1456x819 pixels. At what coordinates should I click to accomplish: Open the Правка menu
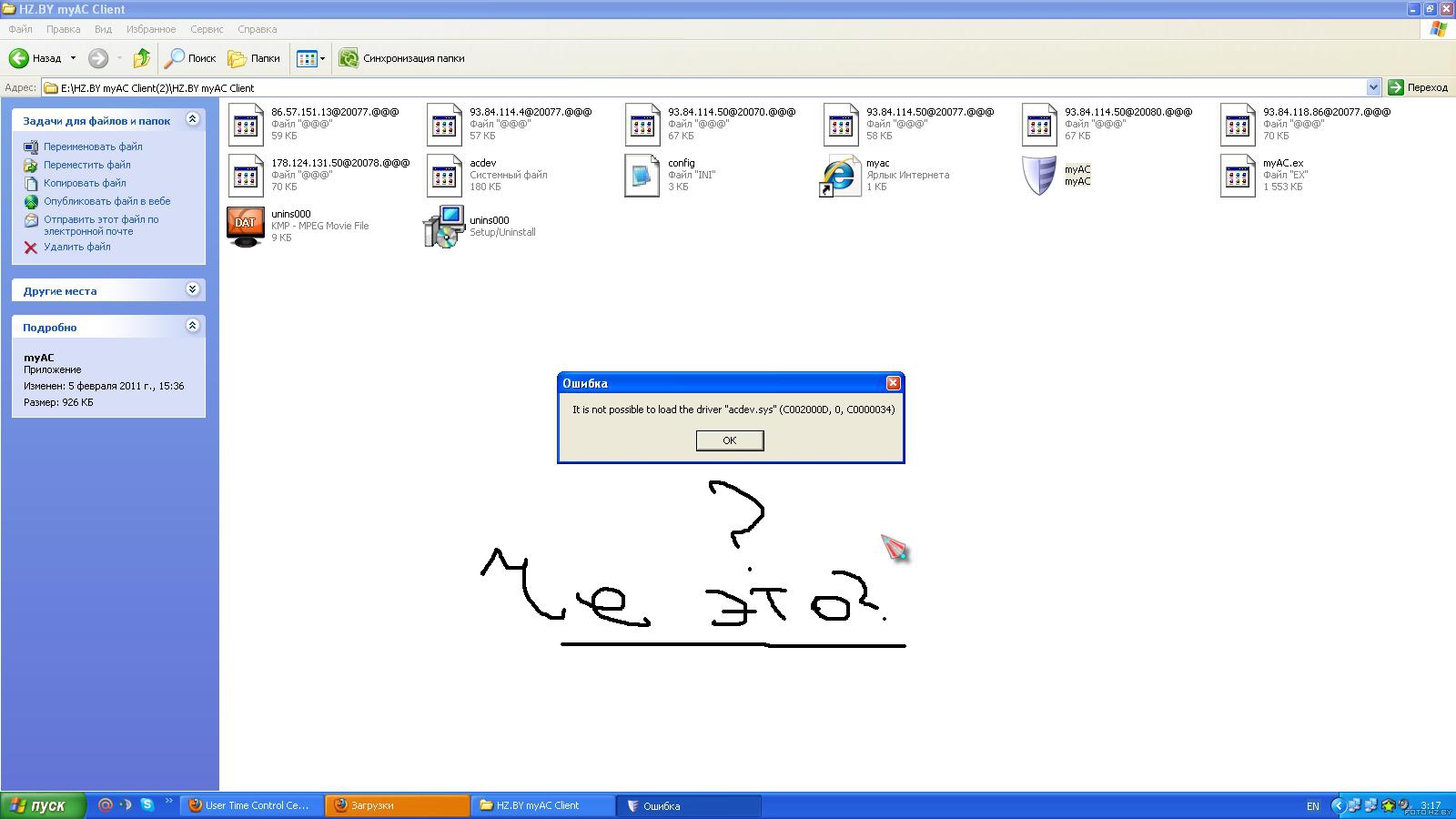tap(64, 29)
